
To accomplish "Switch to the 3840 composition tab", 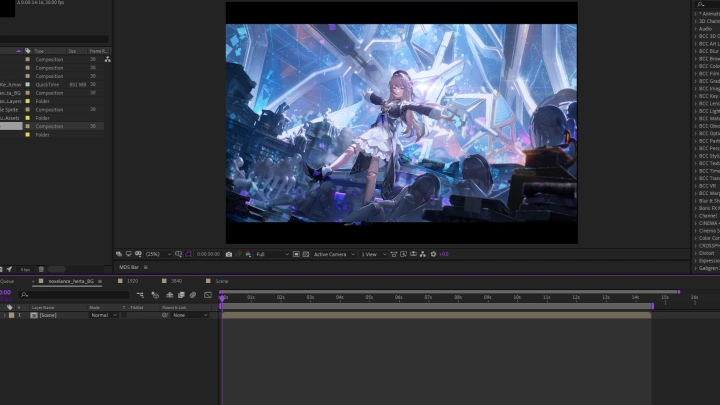I will (x=176, y=281).
